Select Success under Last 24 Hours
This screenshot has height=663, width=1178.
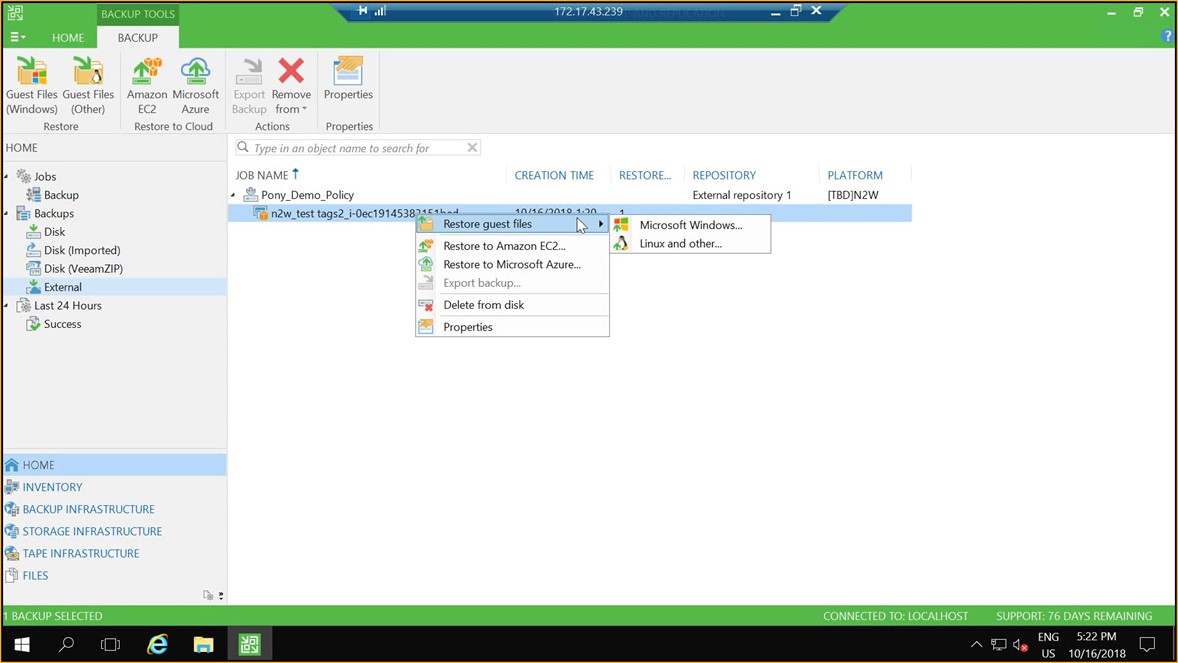[x=62, y=324]
